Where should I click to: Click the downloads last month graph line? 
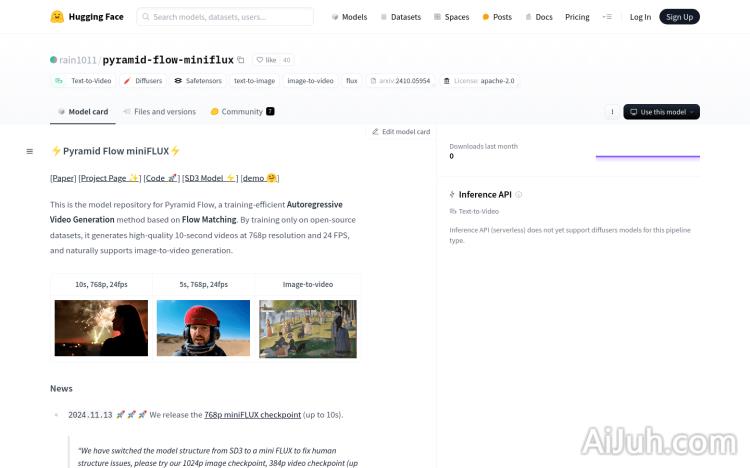pyautogui.click(x=647, y=156)
